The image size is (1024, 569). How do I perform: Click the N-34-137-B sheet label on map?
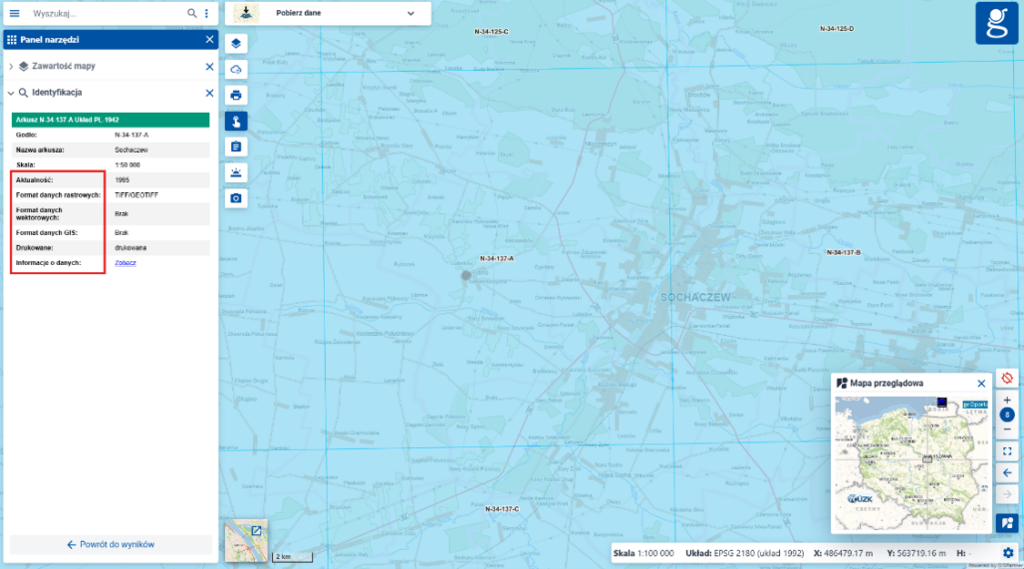pyautogui.click(x=843, y=252)
